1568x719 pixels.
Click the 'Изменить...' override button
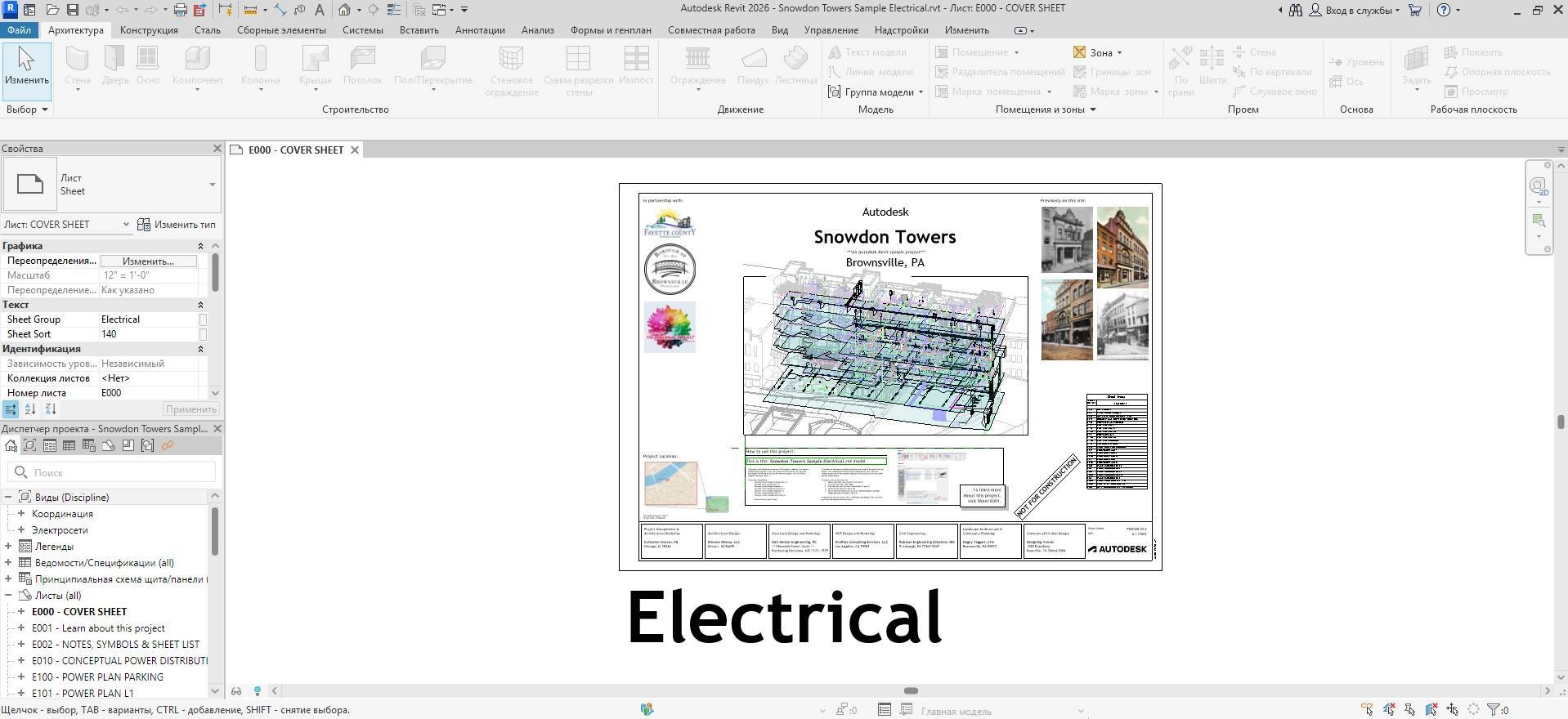click(x=148, y=261)
